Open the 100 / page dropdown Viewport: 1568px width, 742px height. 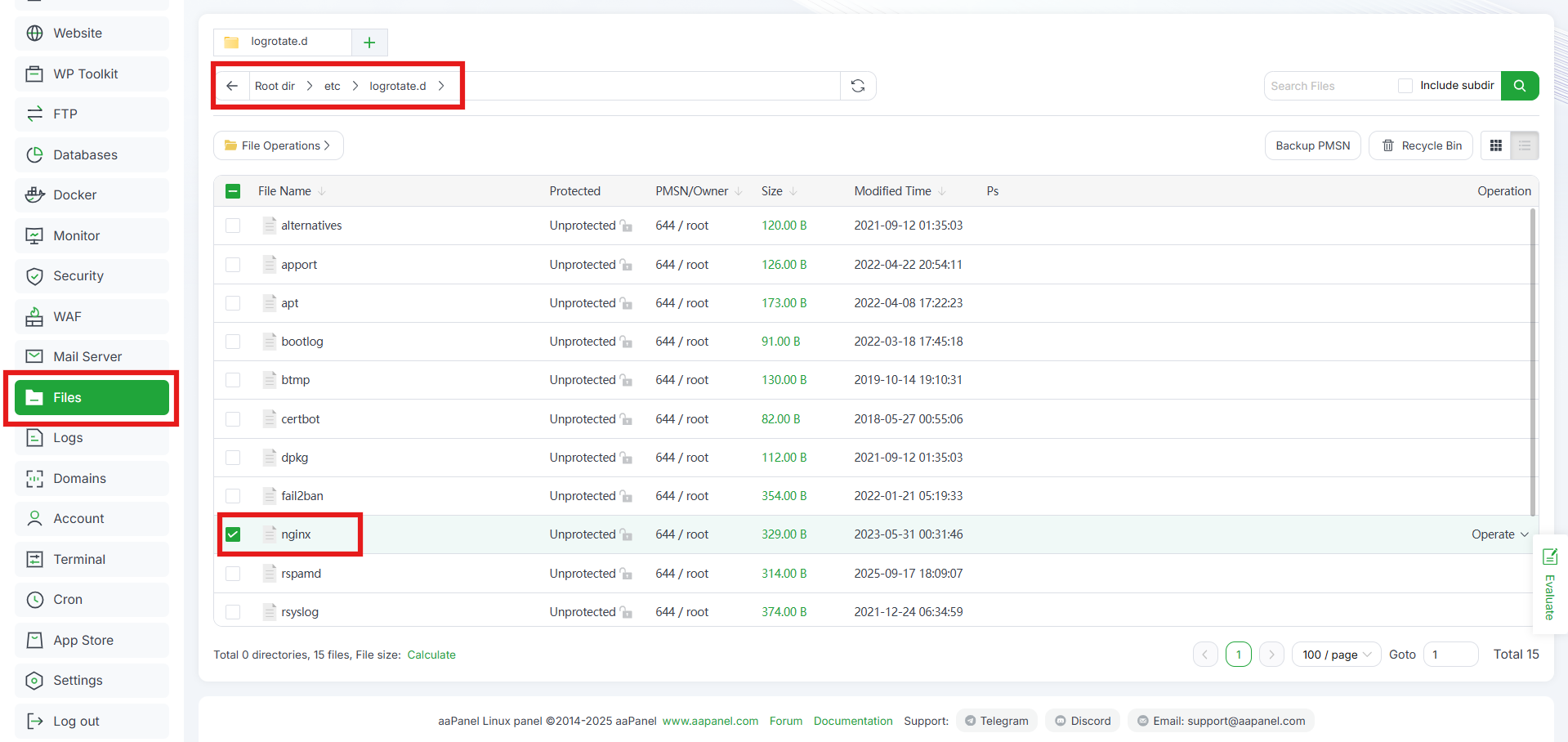click(x=1337, y=655)
